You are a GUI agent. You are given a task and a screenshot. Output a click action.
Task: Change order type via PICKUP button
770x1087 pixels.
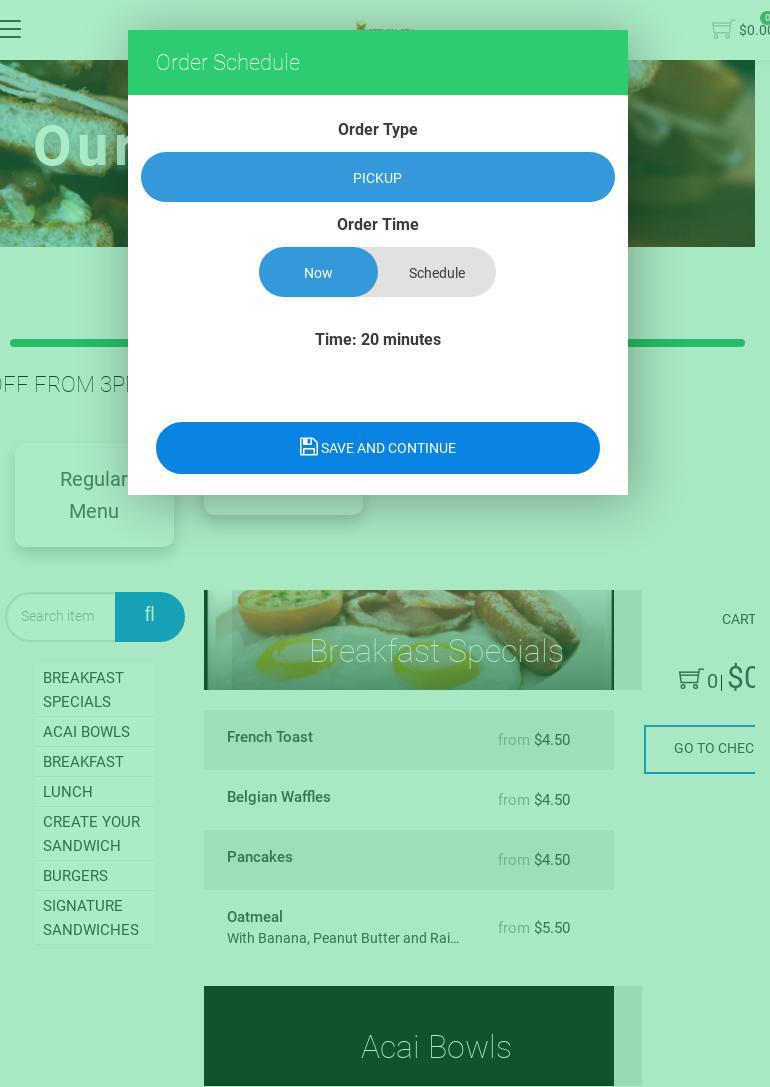tap(378, 177)
